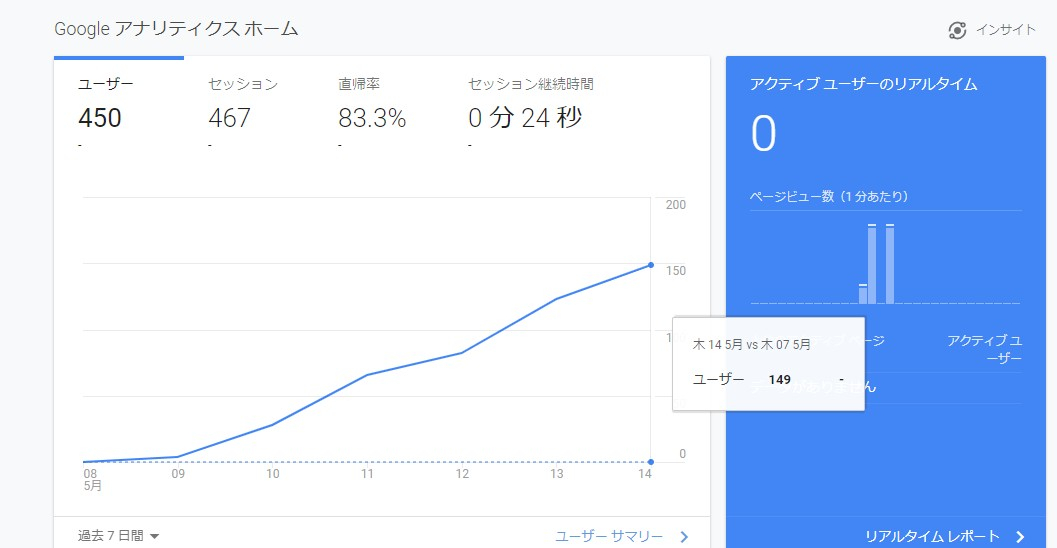Screen dimensions: 1057x548
Task: Click the arrow beside ユーザー サマリー
Action: click(684, 537)
